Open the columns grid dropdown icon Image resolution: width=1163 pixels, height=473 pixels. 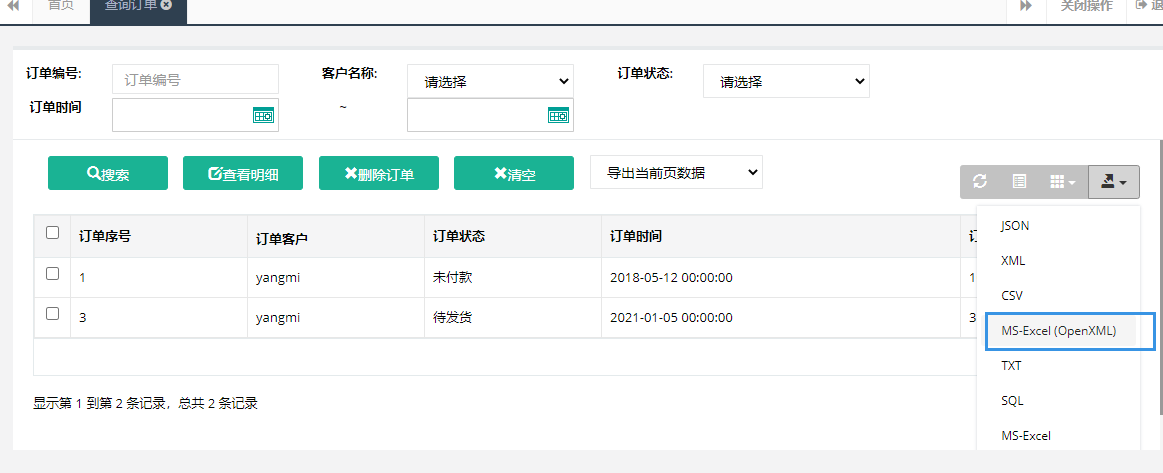click(1063, 182)
